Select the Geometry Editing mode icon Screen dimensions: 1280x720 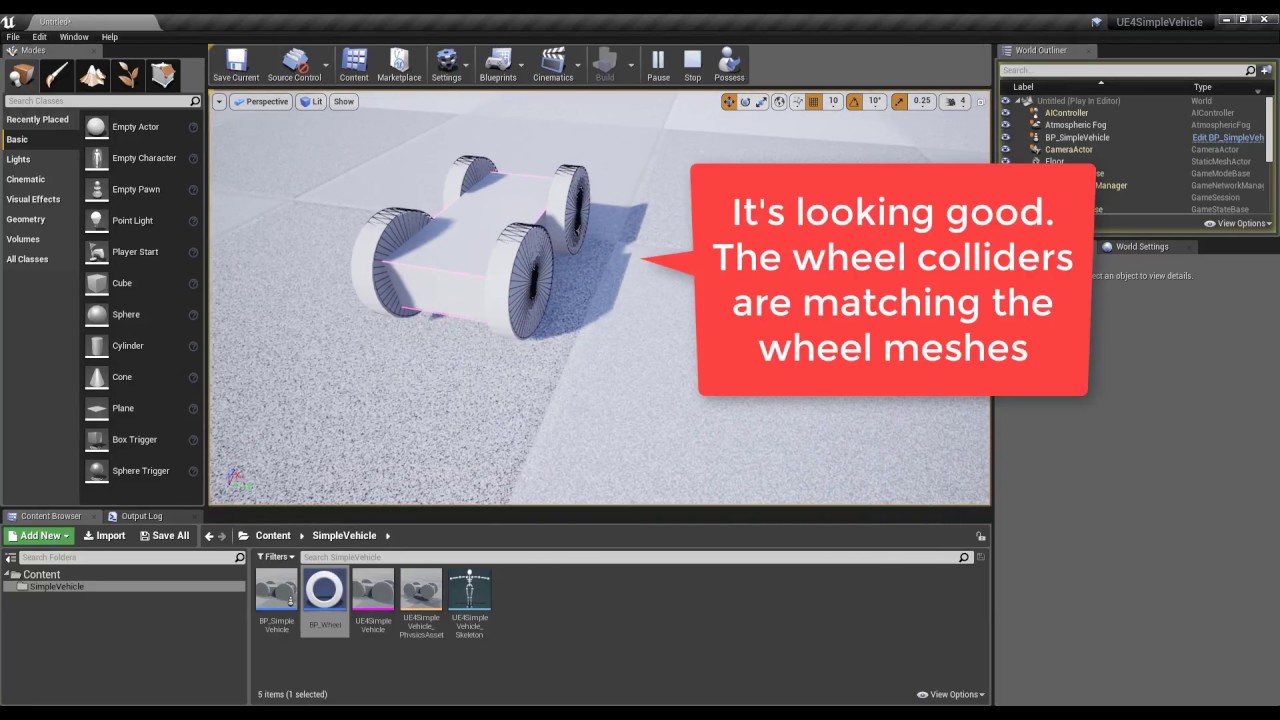pos(163,75)
